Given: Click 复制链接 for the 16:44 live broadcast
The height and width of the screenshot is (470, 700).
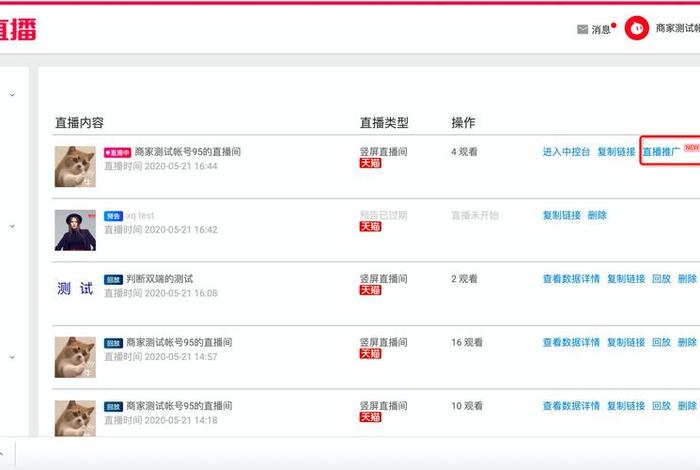Looking at the screenshot, I should click(x=617, y=152).
